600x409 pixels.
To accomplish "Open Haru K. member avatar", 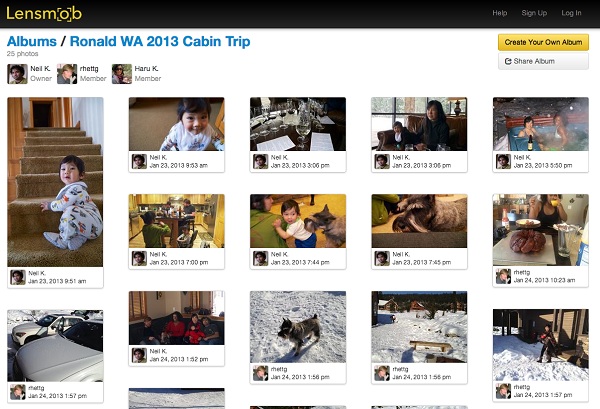I will [122, 74].
